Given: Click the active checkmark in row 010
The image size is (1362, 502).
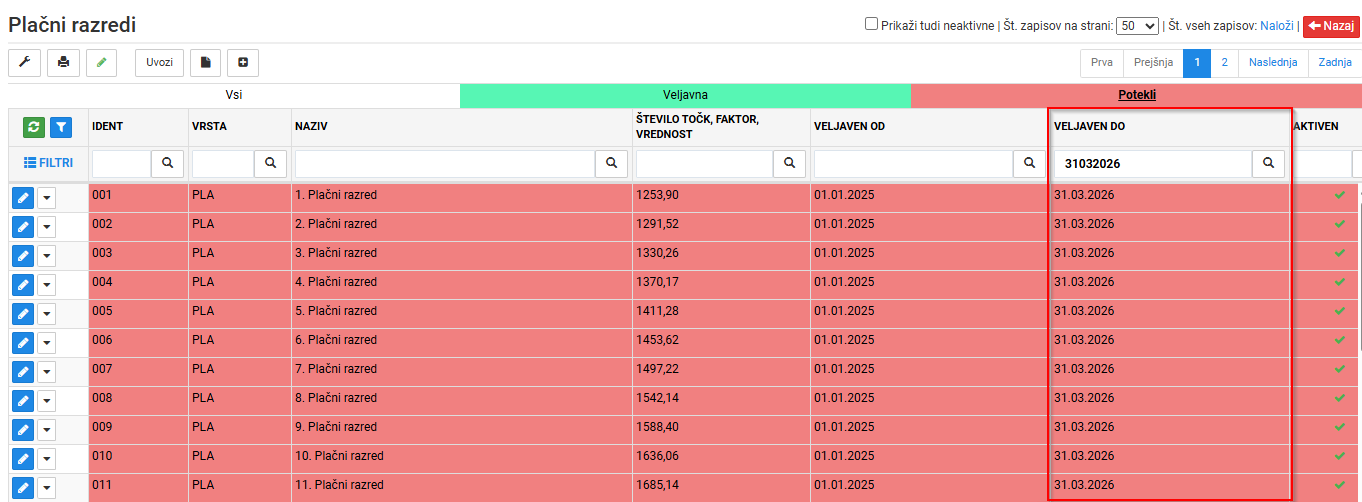Looking at the screenshot, I should 1340,455.
